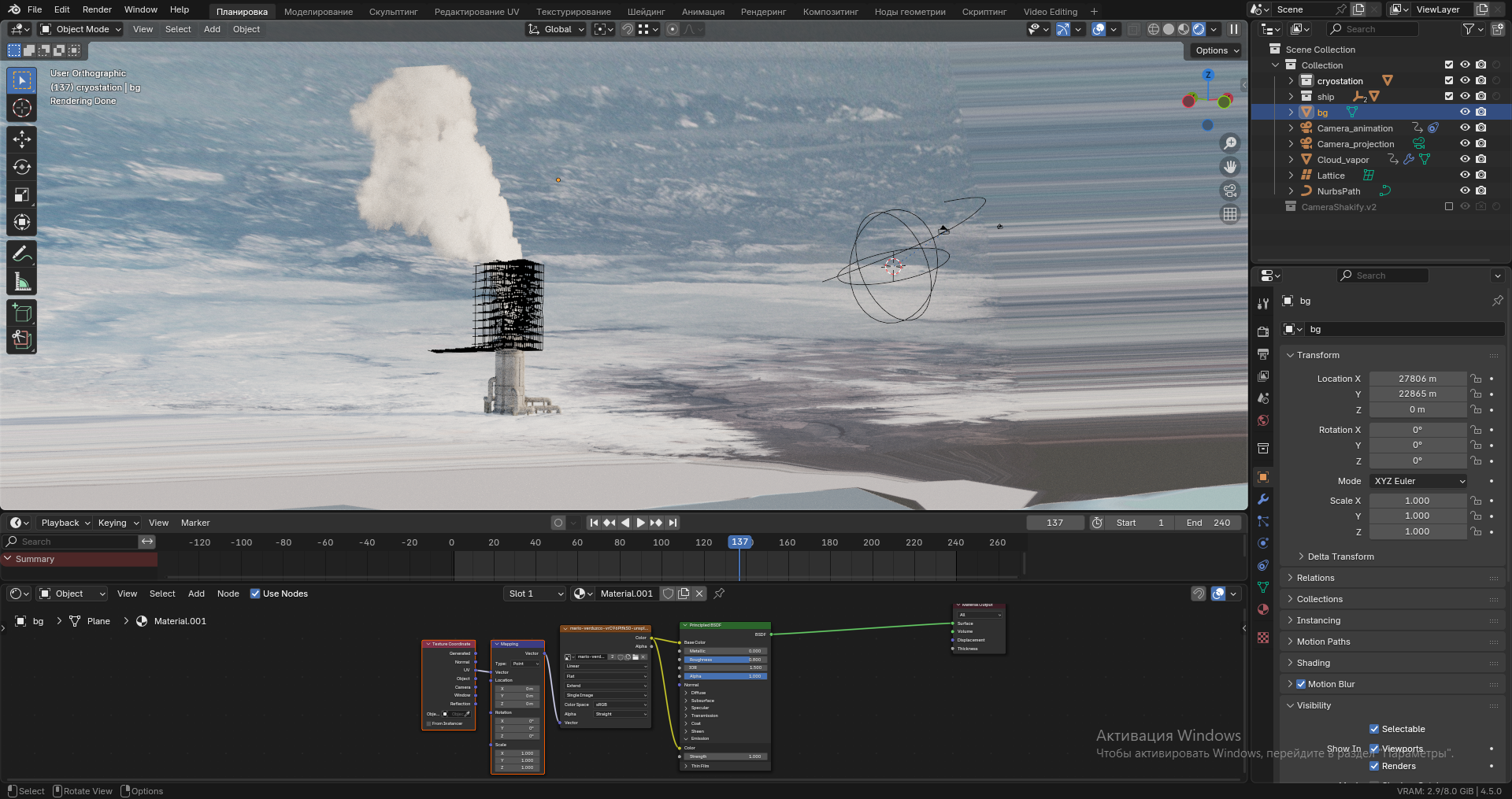
Task: Open the Object Mode dropdown
Action: [x=81, y=29]
